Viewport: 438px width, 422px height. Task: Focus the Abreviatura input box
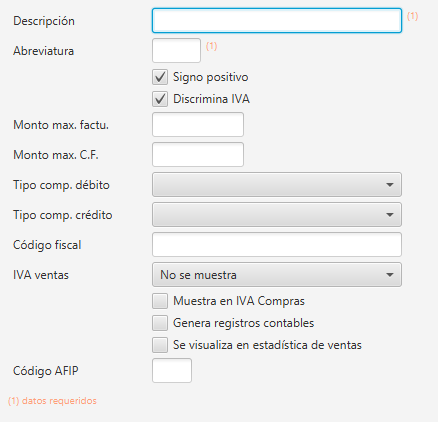(176, 51)
